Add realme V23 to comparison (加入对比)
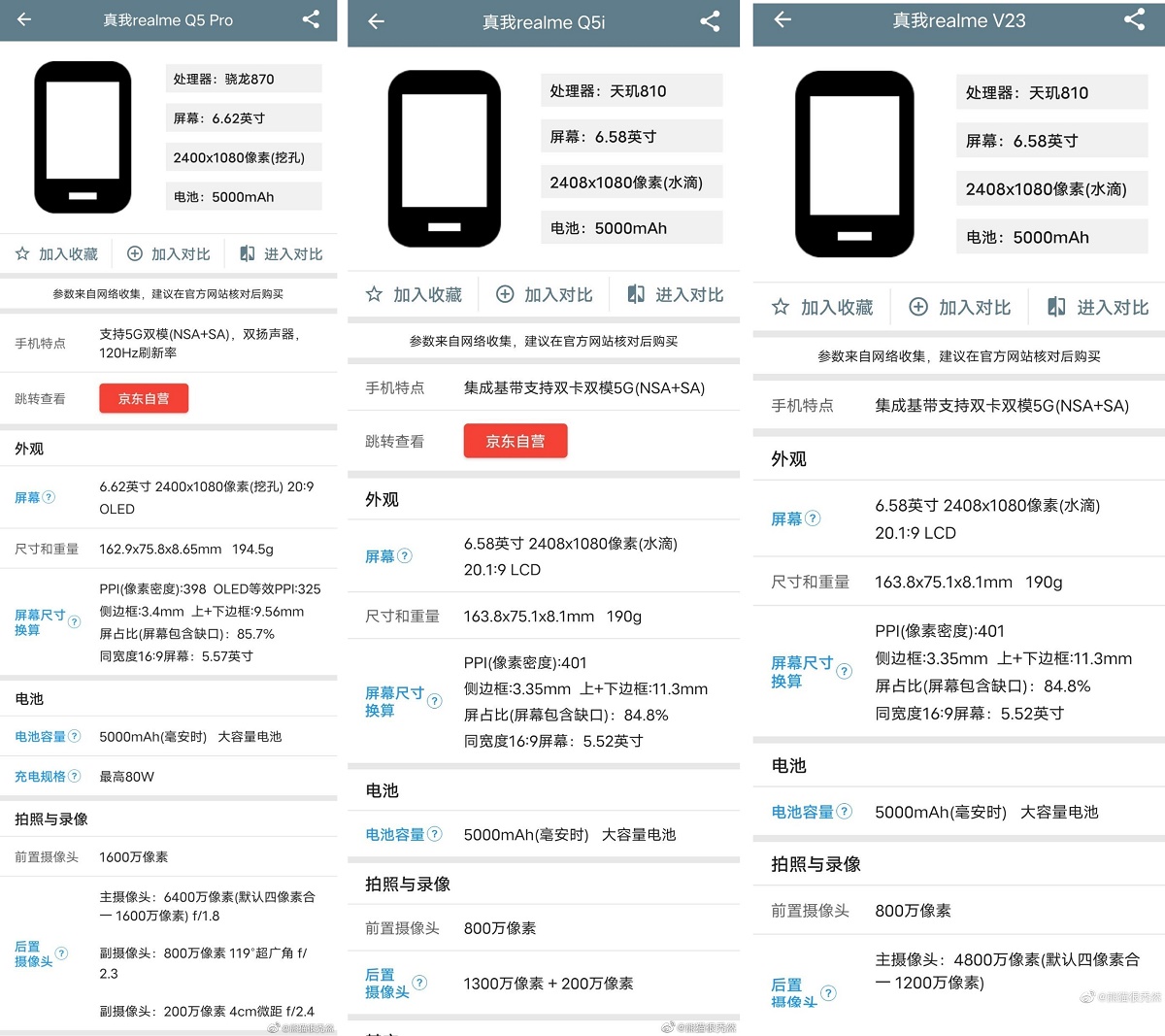Viewport: 1165px width, 1036px height. tap(960, 308)
